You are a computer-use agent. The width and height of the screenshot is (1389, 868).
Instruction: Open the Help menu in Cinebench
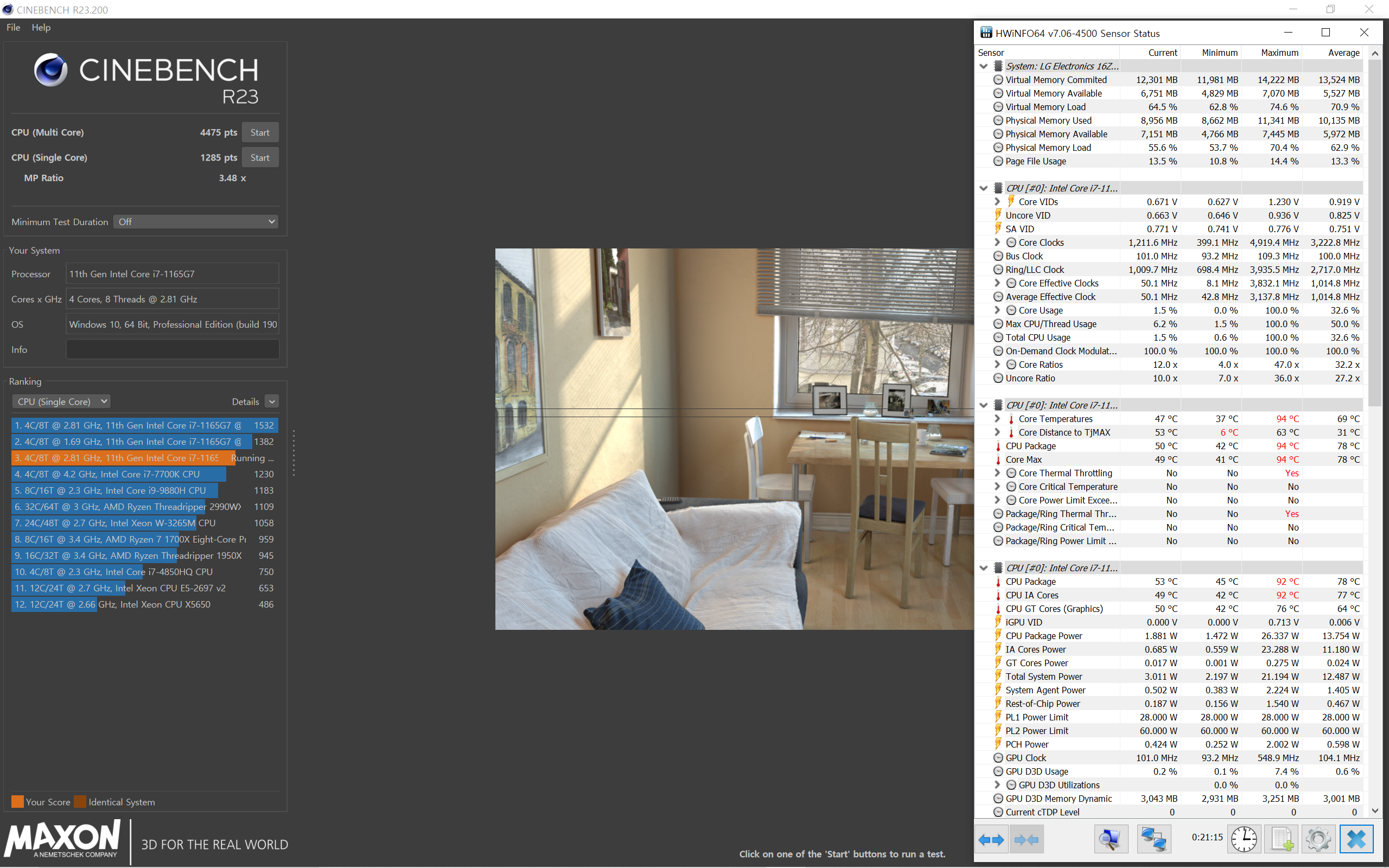[41, 27]
